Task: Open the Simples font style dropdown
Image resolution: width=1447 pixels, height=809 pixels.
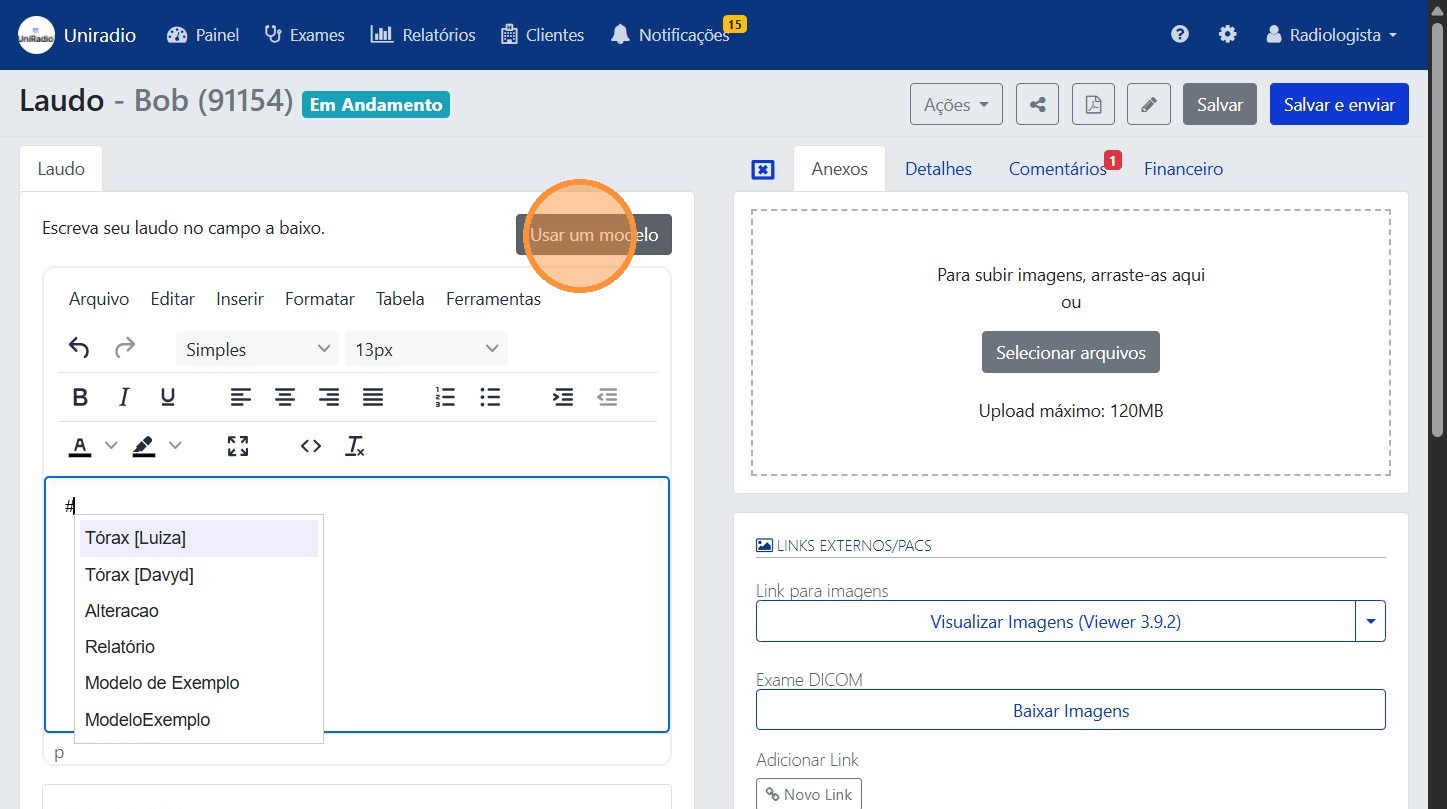Action: click(257, 349)
